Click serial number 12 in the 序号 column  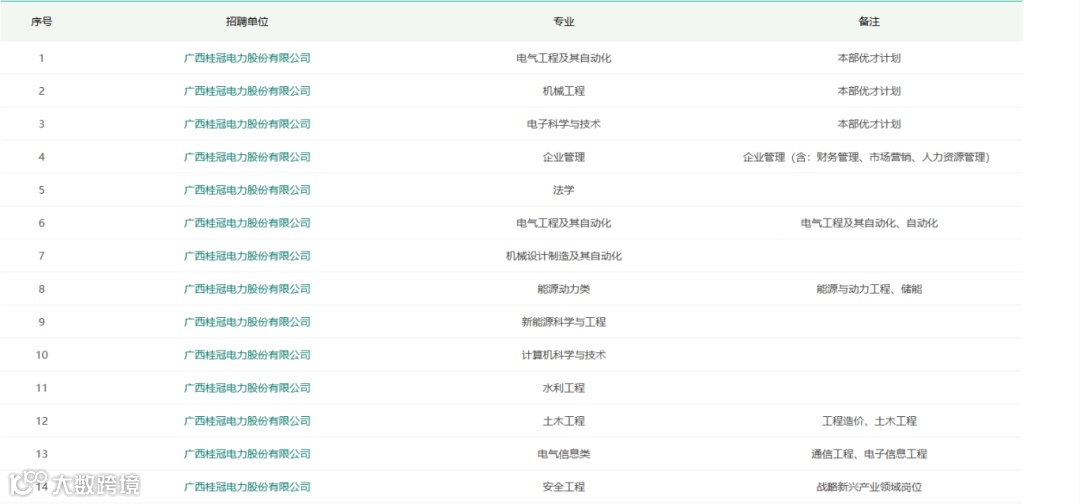coord(41,421)
